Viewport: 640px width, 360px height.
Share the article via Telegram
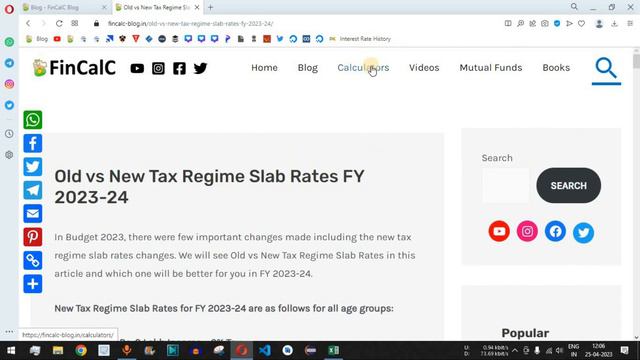click(33, 190)
